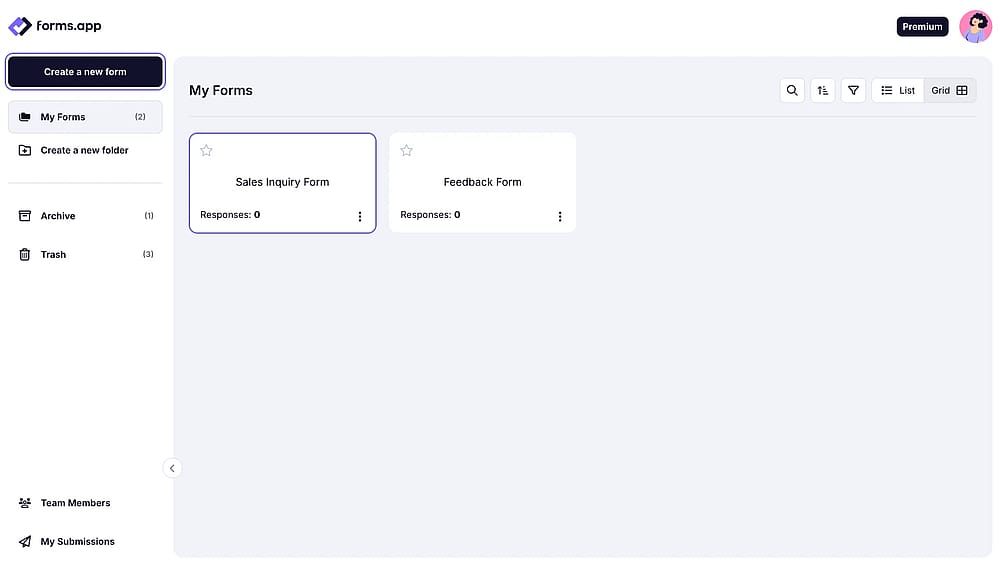Click the Trash count (3)
Viewport: 1000px width, 566px height.
tap(148, 254)
